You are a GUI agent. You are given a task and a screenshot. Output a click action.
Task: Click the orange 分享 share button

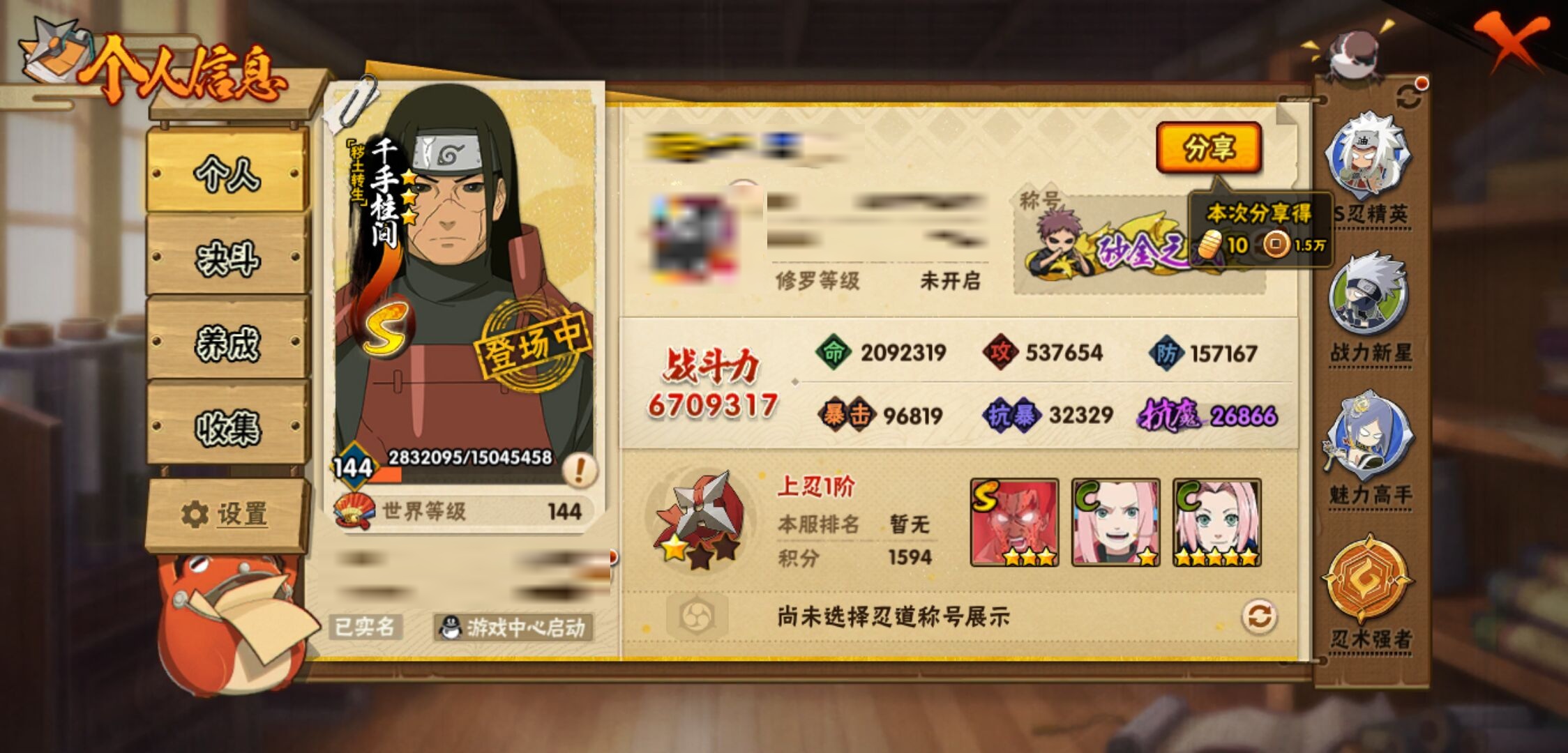[1209, 147]
